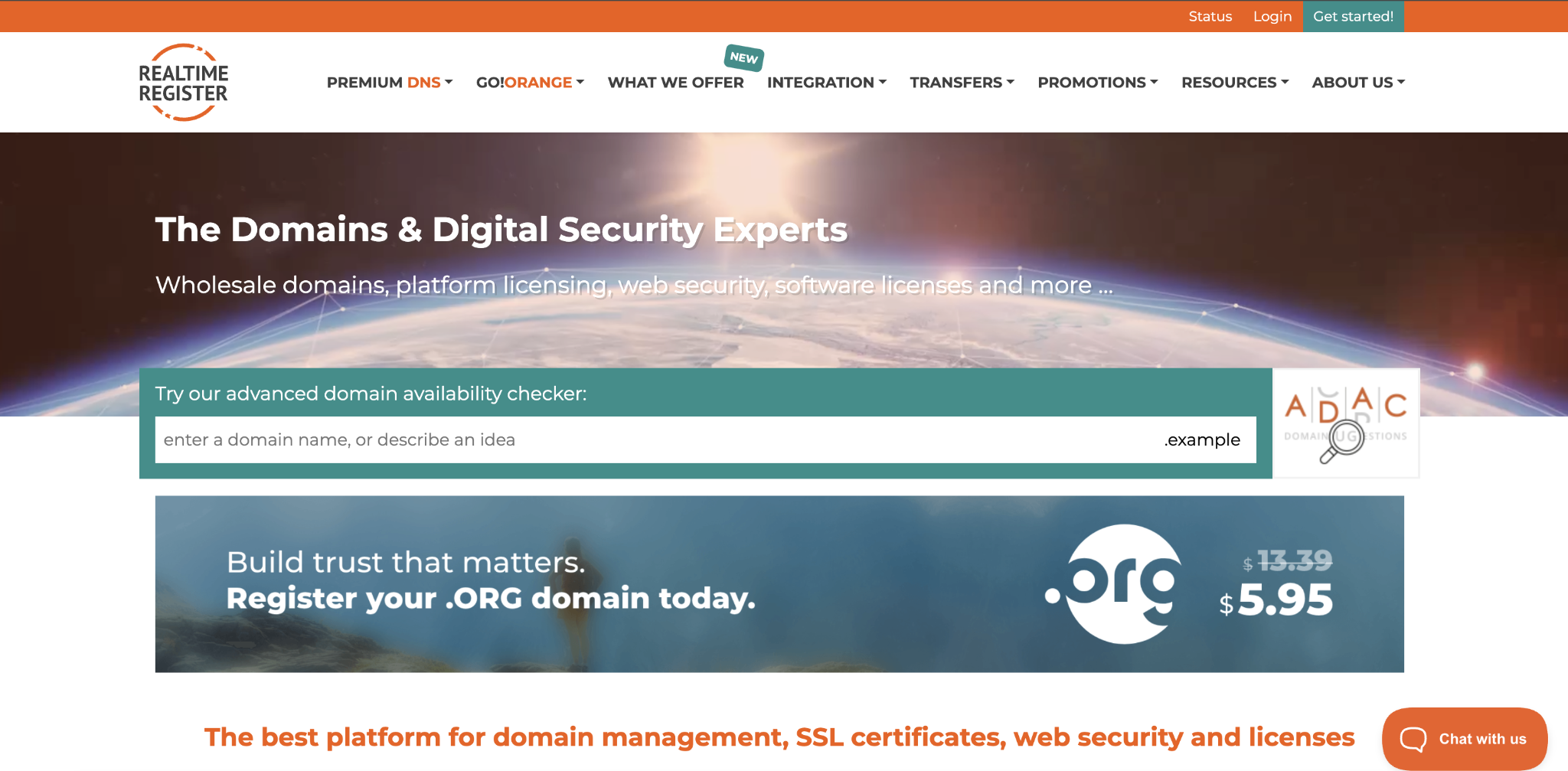Click the Get started! button

coord(1353,16)
